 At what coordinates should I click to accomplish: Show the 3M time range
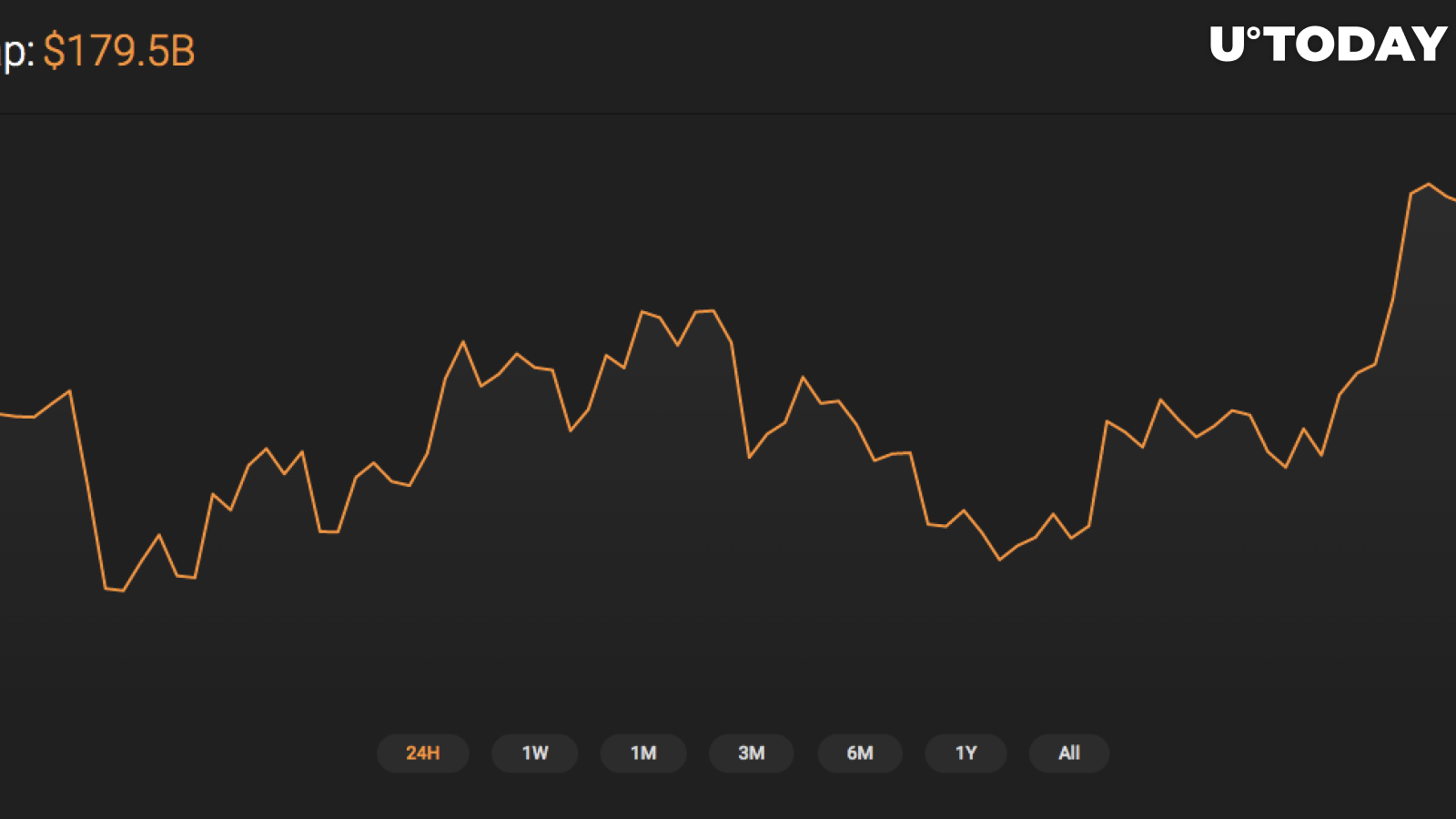pos(752,753)
